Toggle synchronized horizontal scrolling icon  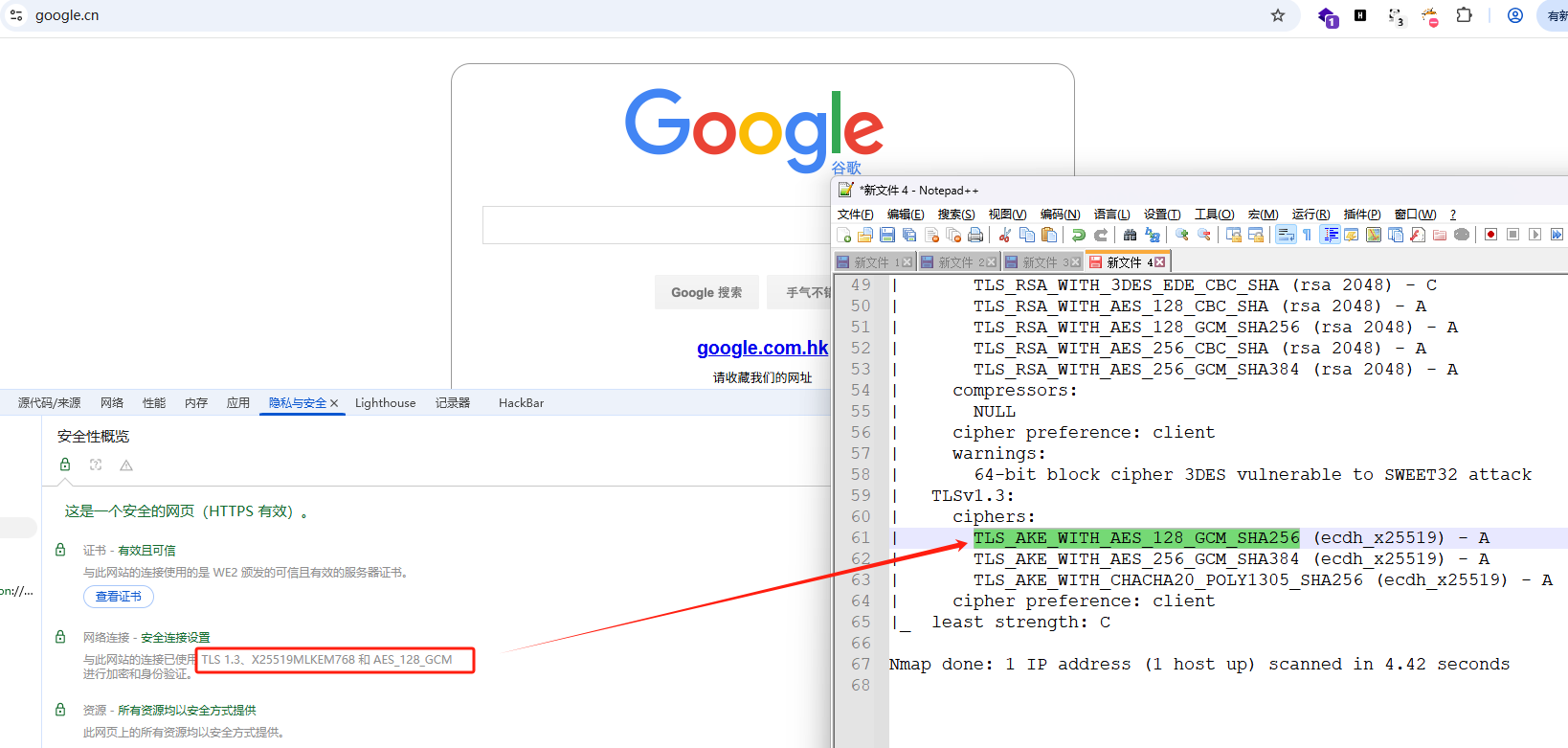tap(1255, 235)
